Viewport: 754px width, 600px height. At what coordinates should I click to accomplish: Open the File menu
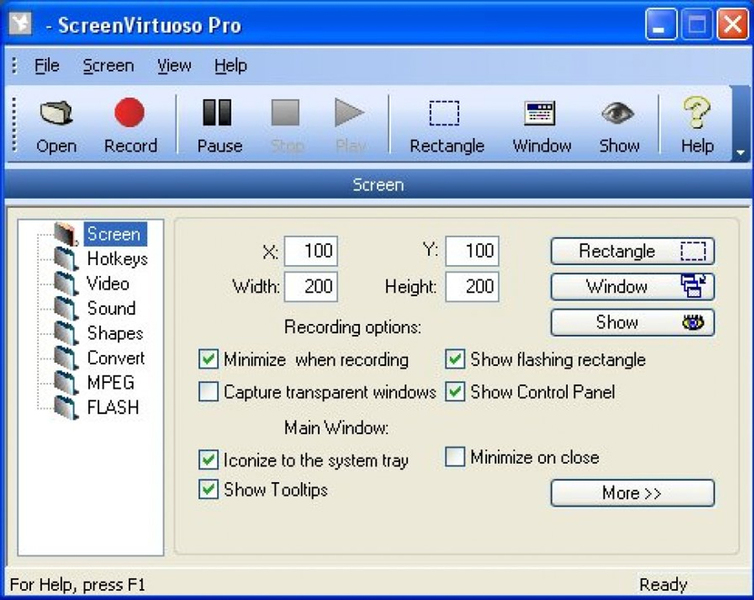click(47, 65)
